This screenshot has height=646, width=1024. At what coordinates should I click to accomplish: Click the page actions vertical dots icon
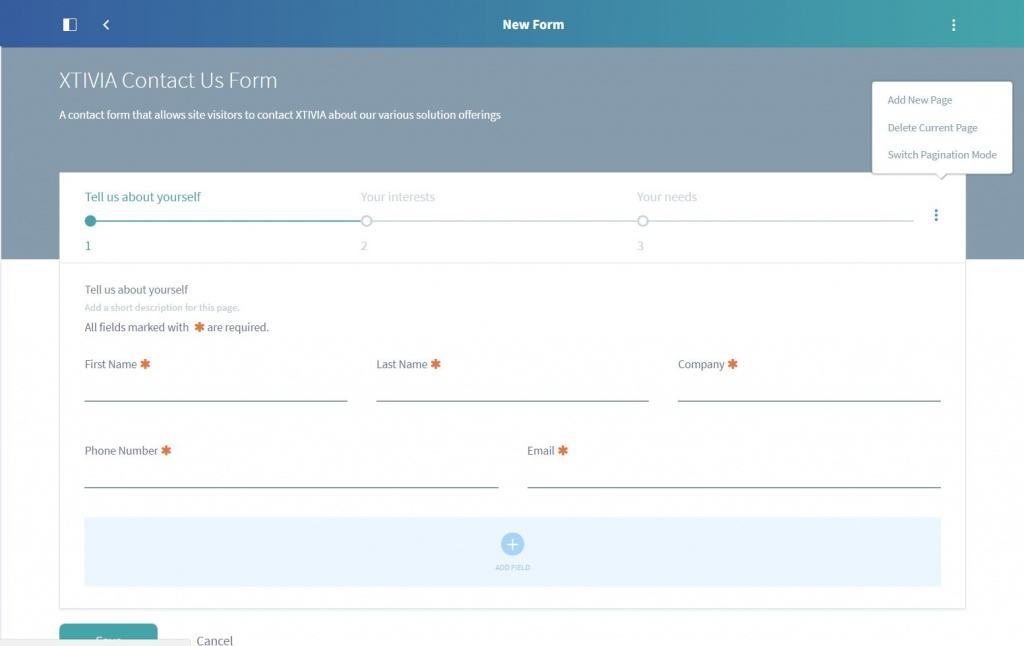pos(936,215)
